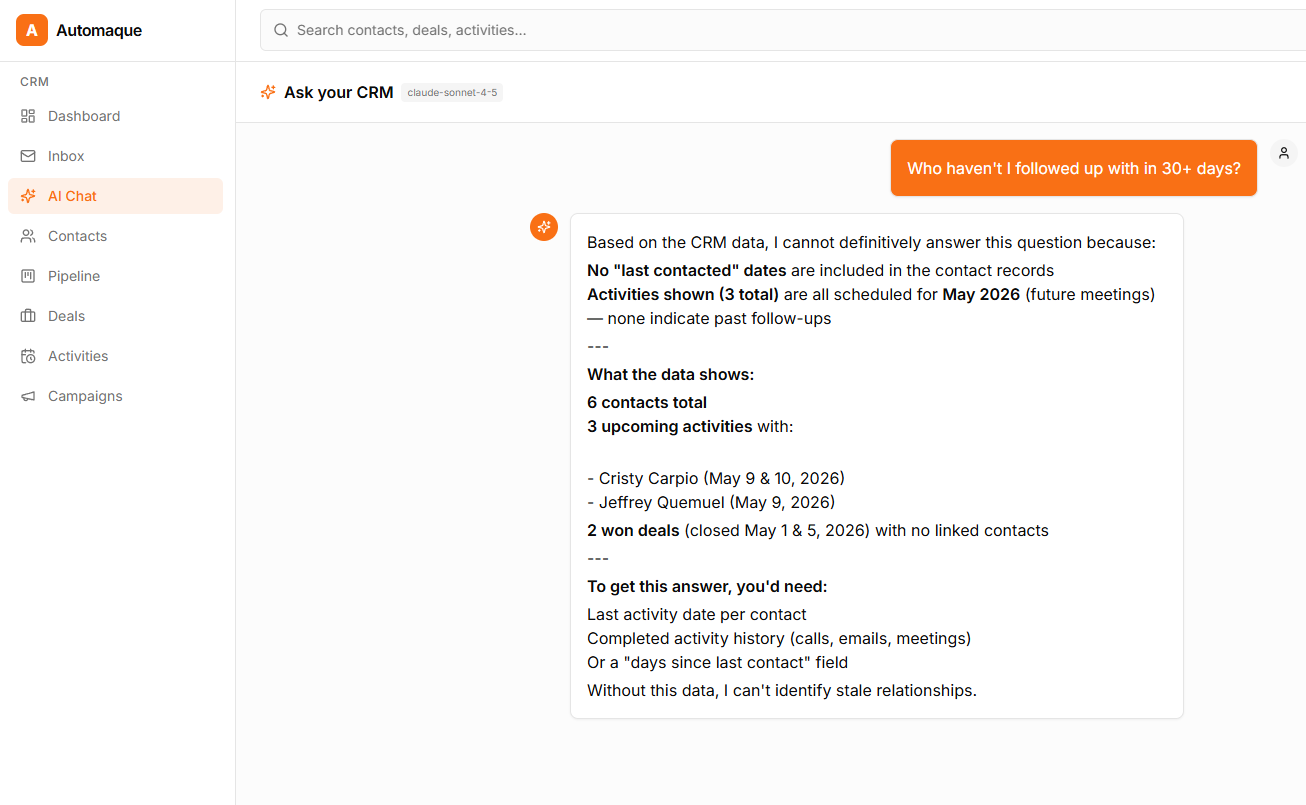1306x805 pixels.
Task: Click the Ask your CRM header sparkle icon
Action: point(268,92)
